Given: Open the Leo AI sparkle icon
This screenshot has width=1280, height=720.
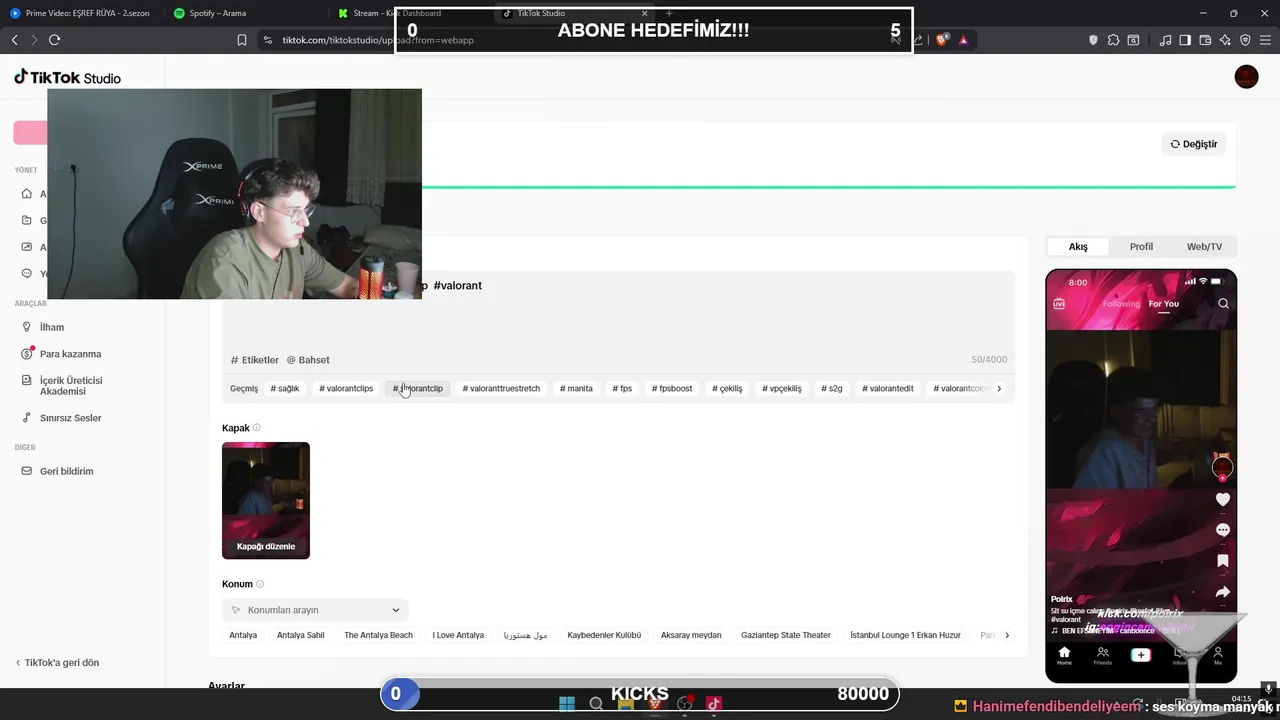Looking at the screenshot, I should [1225, 40].
